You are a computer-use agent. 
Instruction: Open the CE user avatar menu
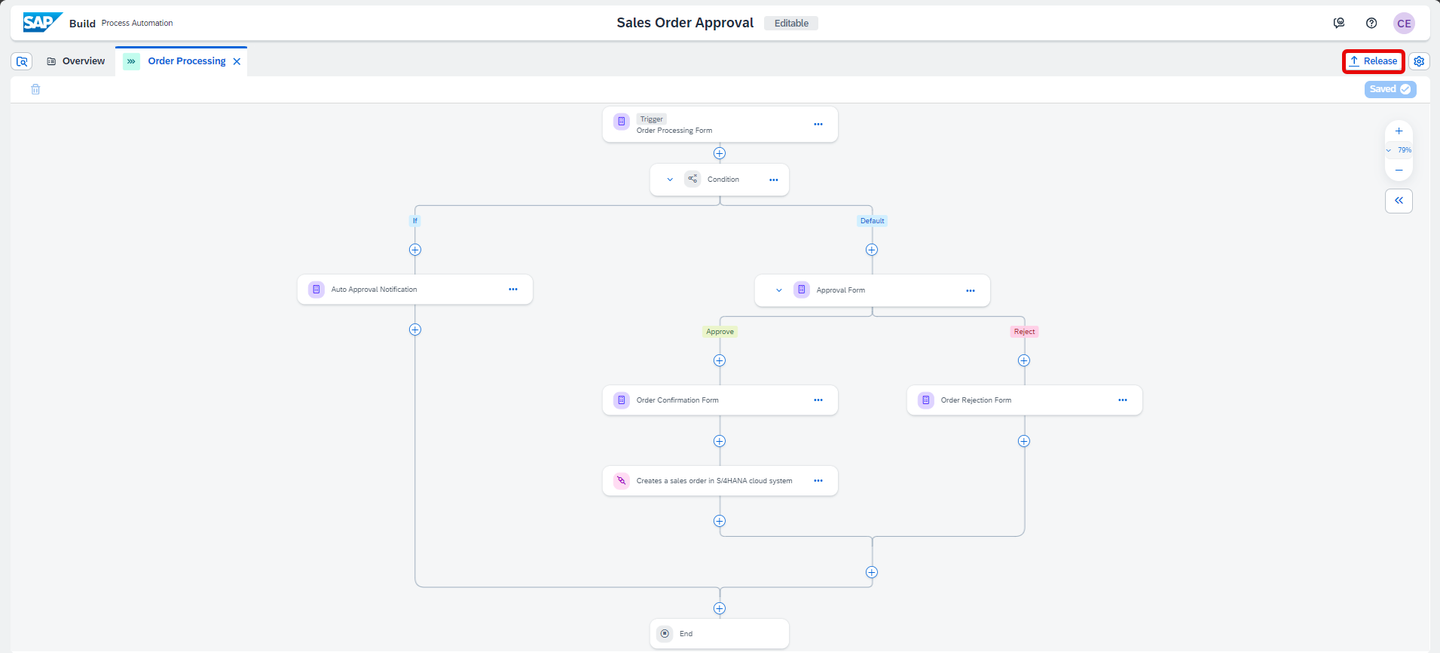[x=1404, y=23]
